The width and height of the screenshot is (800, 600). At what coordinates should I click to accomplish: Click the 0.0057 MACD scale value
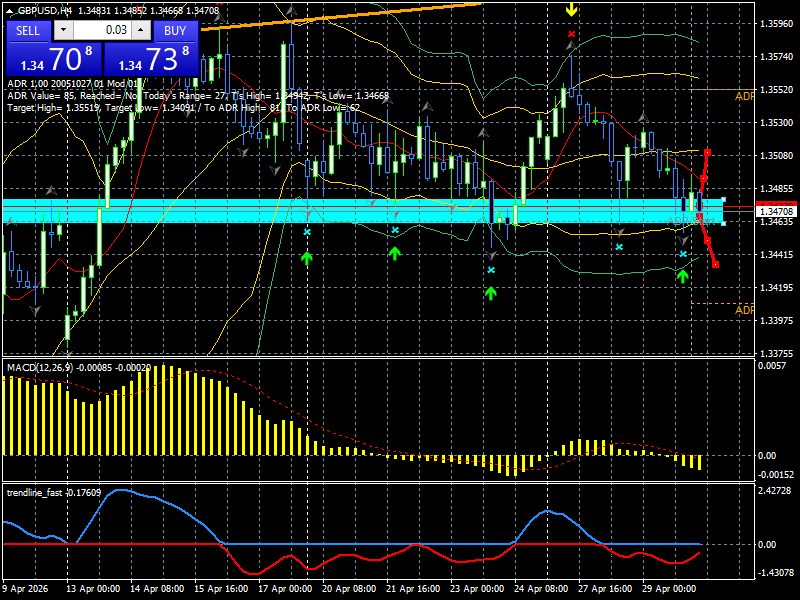pos(772,365)
